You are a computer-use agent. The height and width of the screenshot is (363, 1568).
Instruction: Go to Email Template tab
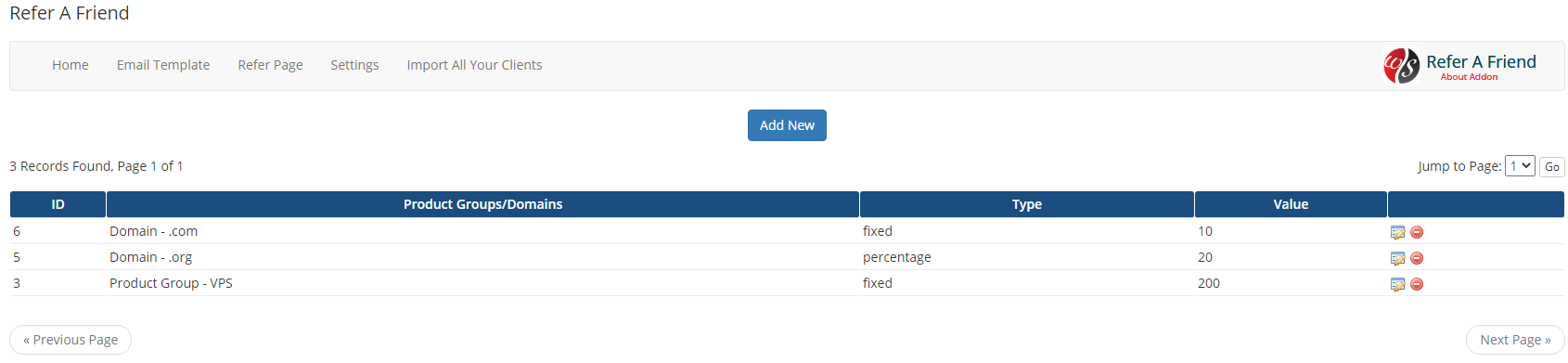click(x=163, y=65)
